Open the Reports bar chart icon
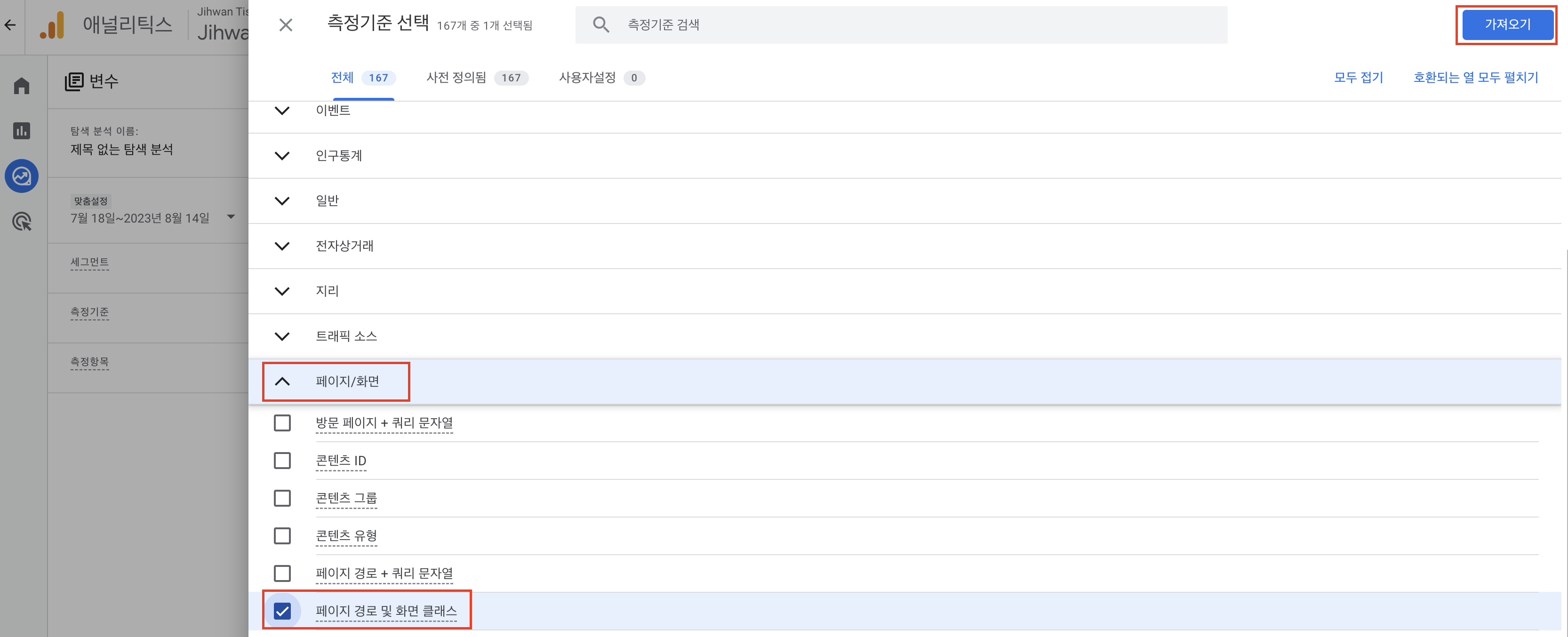The width and height of the screenshot is (1568, 637). [x=22, y=131]
